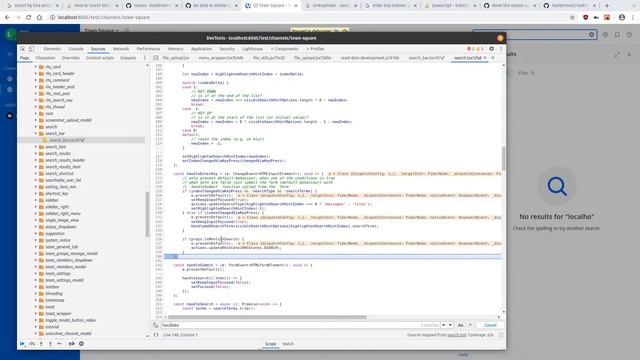Click the pretty print braces icon
Image resolution: width=640 pixels, height=360 pixels.
pyautogui.click(x=156, y=335)
